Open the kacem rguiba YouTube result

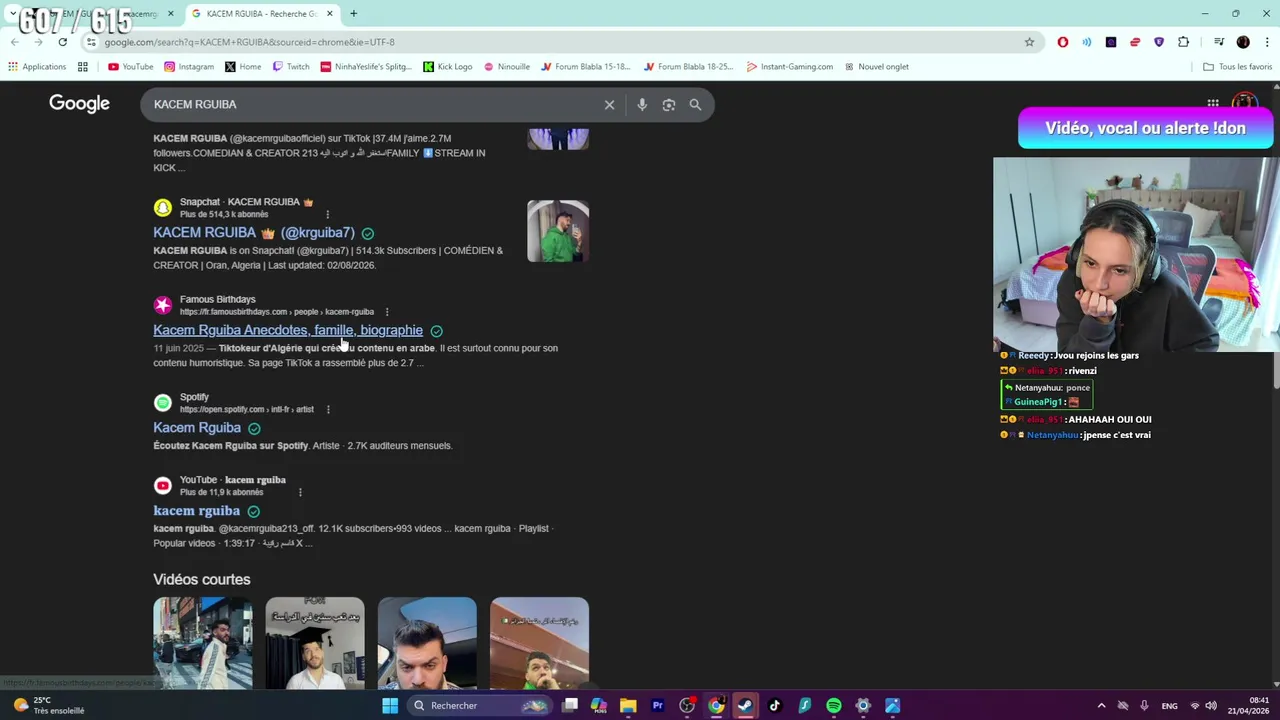point(197,511)
